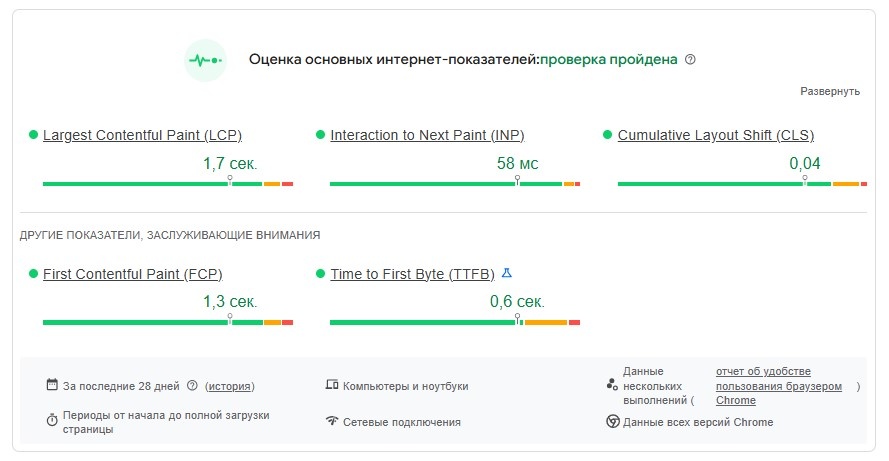This screenshot has height=461, width=889.
Task: Click the Компьютеры и ноутбуки device icon
Action: coord(332,385)
